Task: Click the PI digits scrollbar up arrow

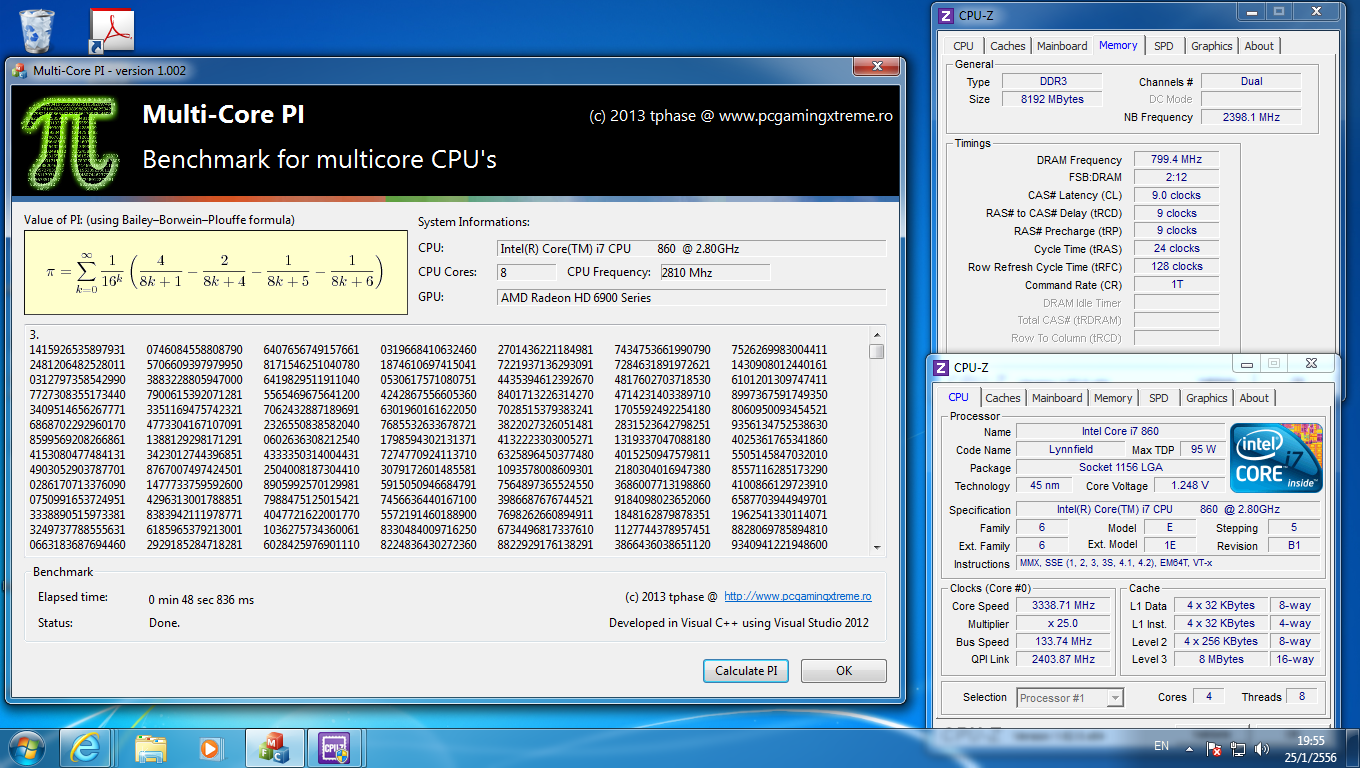Action: [x=876, y=335]
